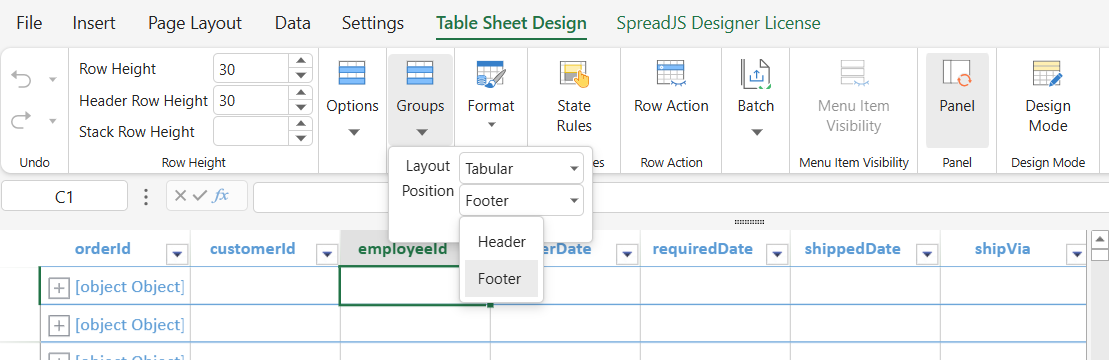Decrease Header Row Height down stepper
This screenshot has width=1109, height=360.
pos(301,107)
